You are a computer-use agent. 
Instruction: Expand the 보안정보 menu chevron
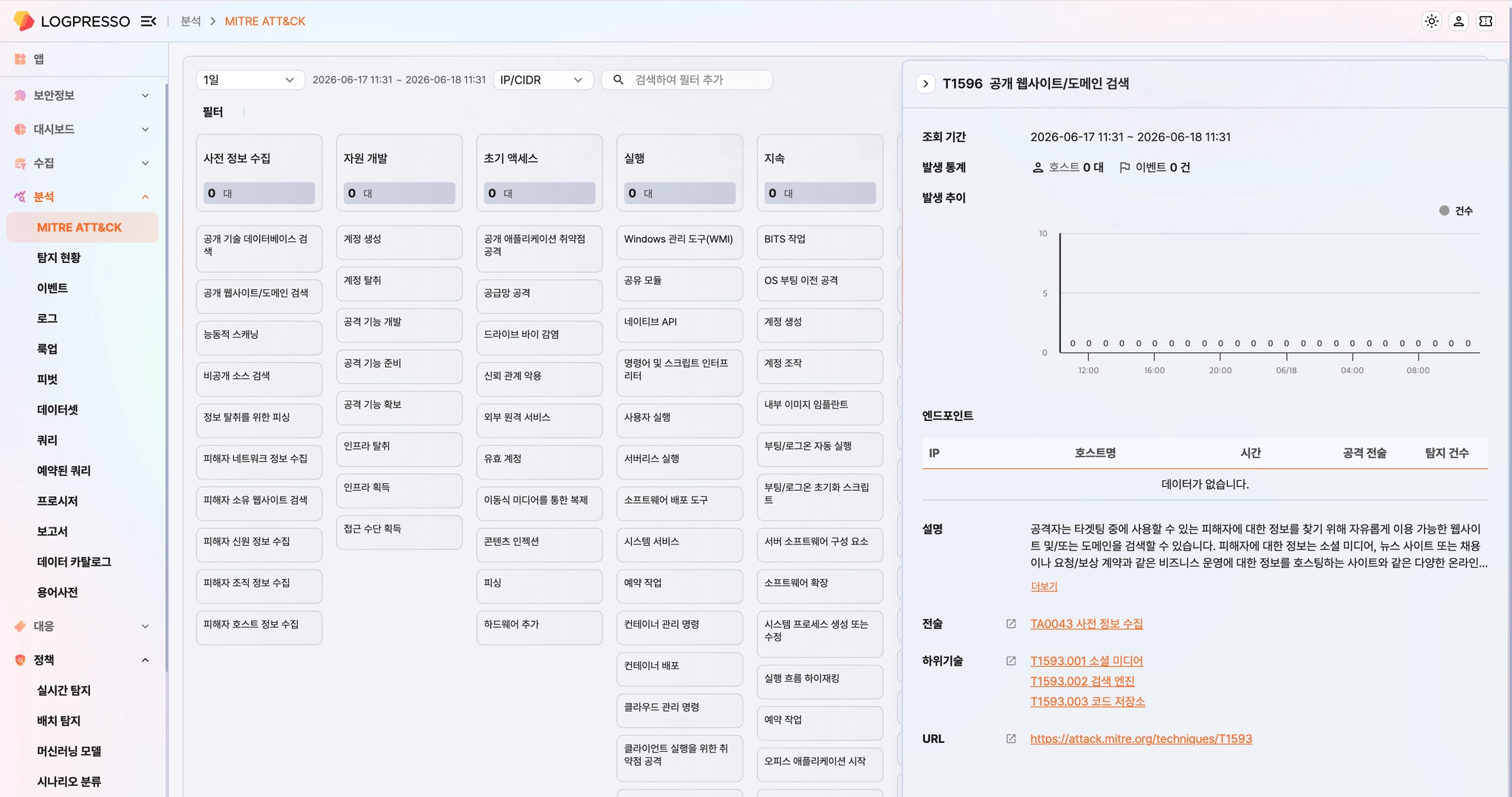(145, 95)
